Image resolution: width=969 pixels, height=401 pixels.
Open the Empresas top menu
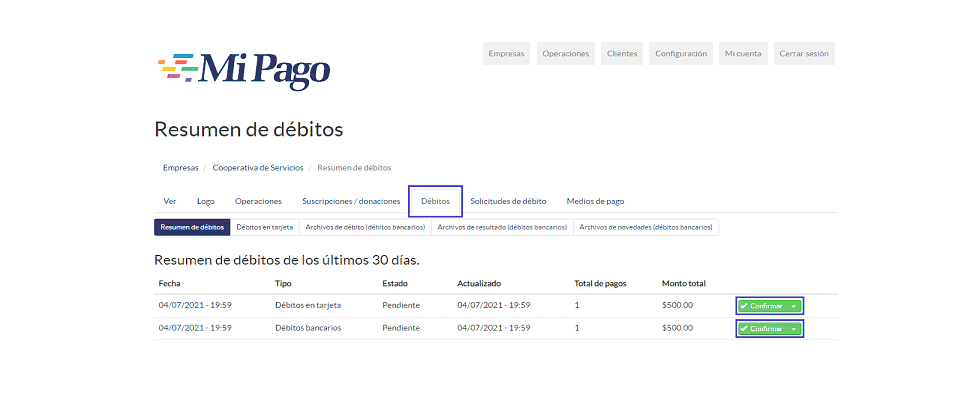(506, 54)
